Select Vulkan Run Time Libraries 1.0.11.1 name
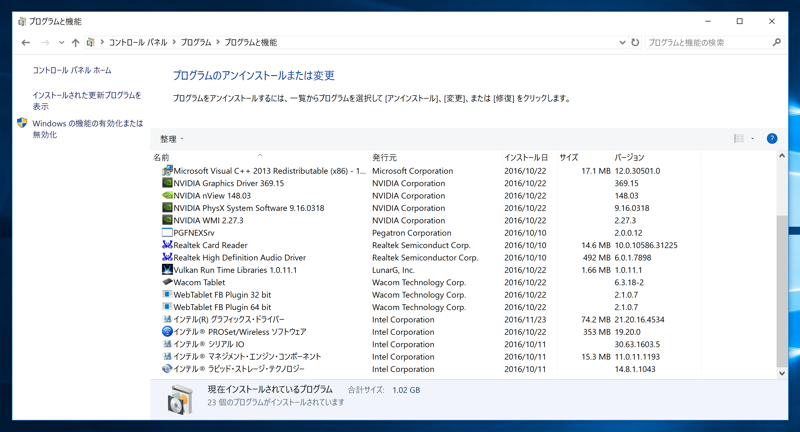The width and height of the screenshot is (800, 432). click(x=235, y=270)
